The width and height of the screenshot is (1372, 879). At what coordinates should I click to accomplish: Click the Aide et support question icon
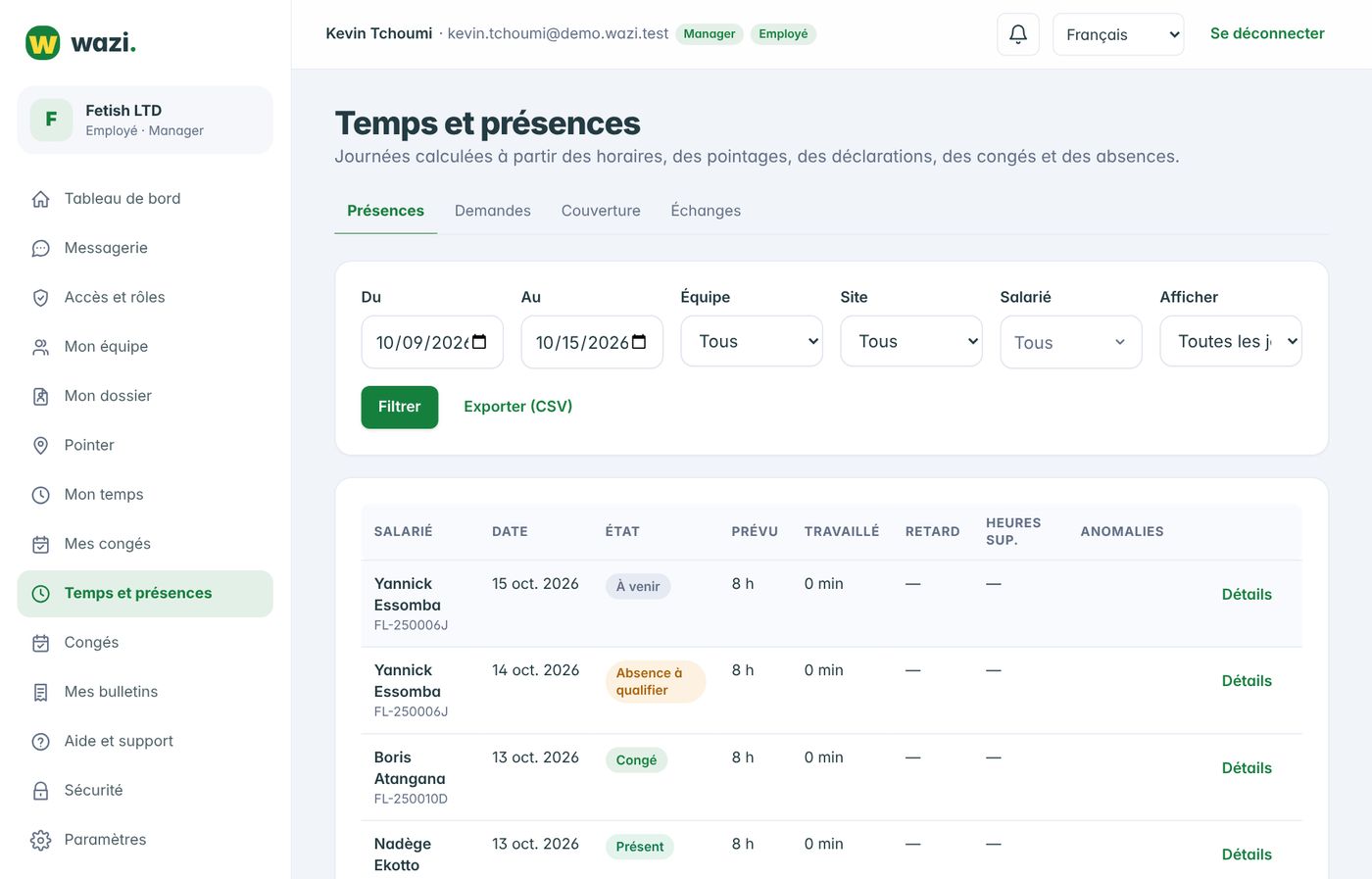[40, 742]
